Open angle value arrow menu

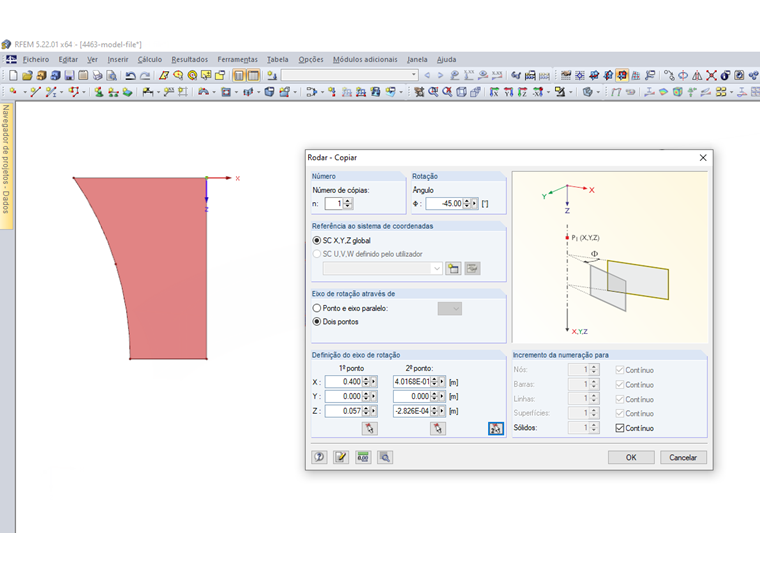(475, 204)
